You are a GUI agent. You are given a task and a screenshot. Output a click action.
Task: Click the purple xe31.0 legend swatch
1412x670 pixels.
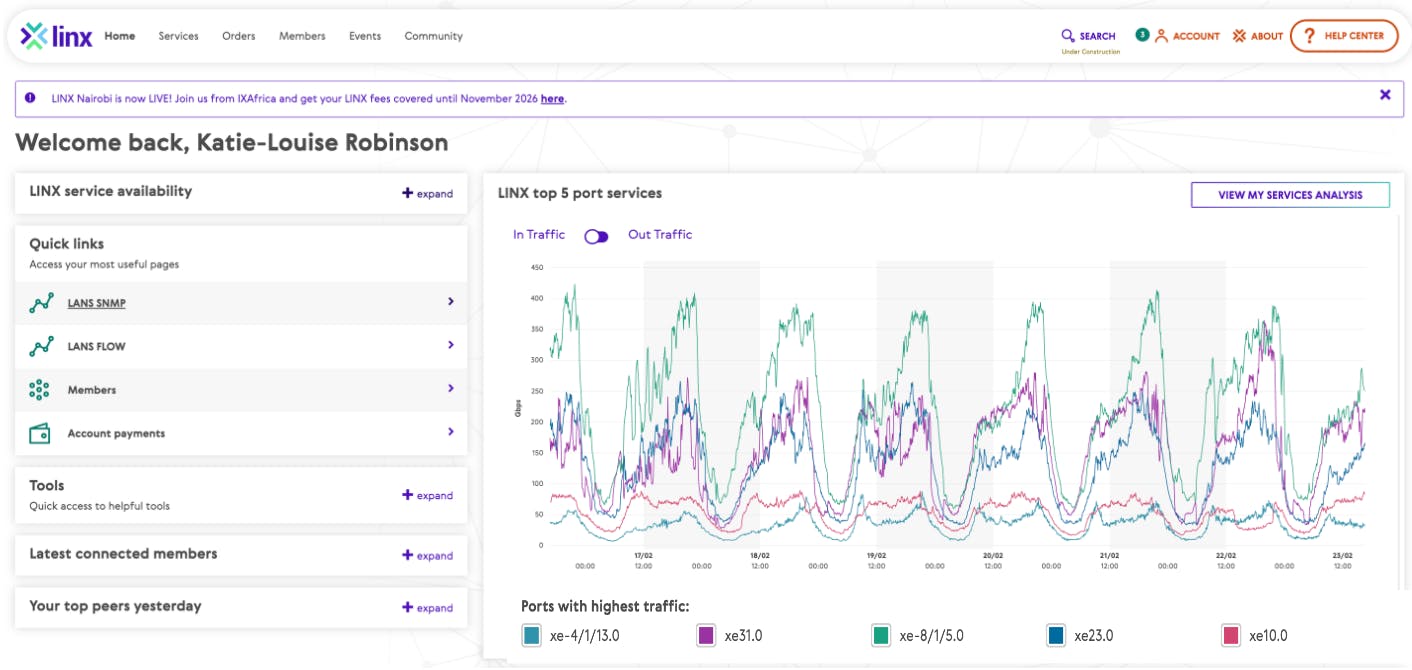[706, 635]
